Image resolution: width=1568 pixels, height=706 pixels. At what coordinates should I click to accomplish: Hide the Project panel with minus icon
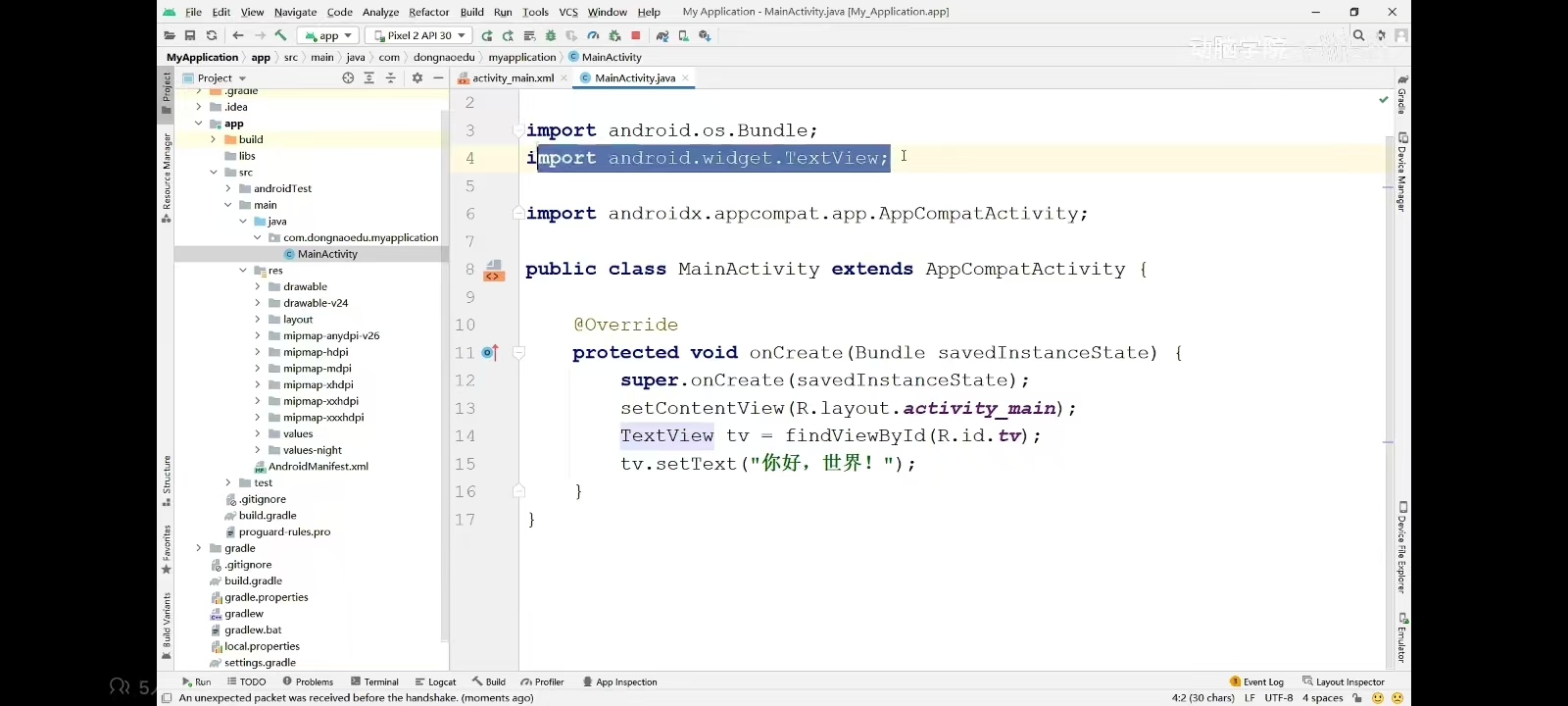pyautogui.click(x=438, y=77)
